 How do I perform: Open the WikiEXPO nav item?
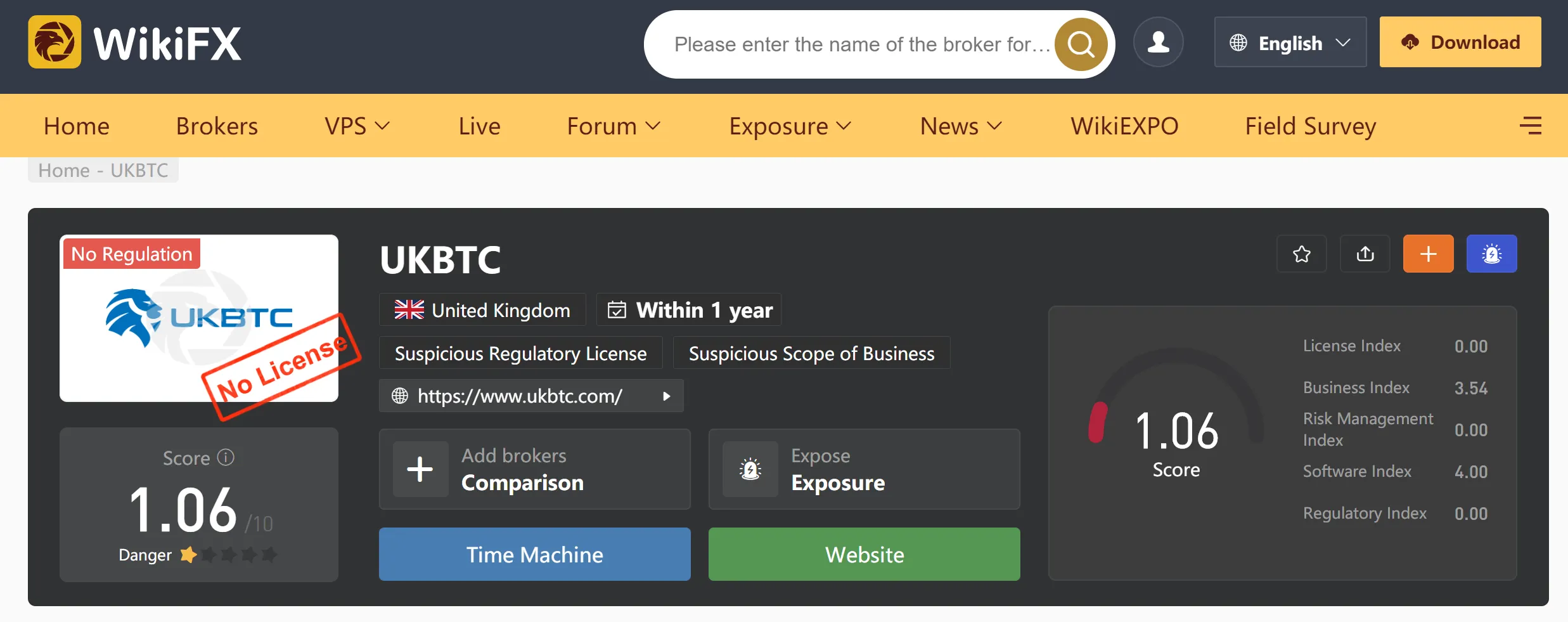point(1125,126)
